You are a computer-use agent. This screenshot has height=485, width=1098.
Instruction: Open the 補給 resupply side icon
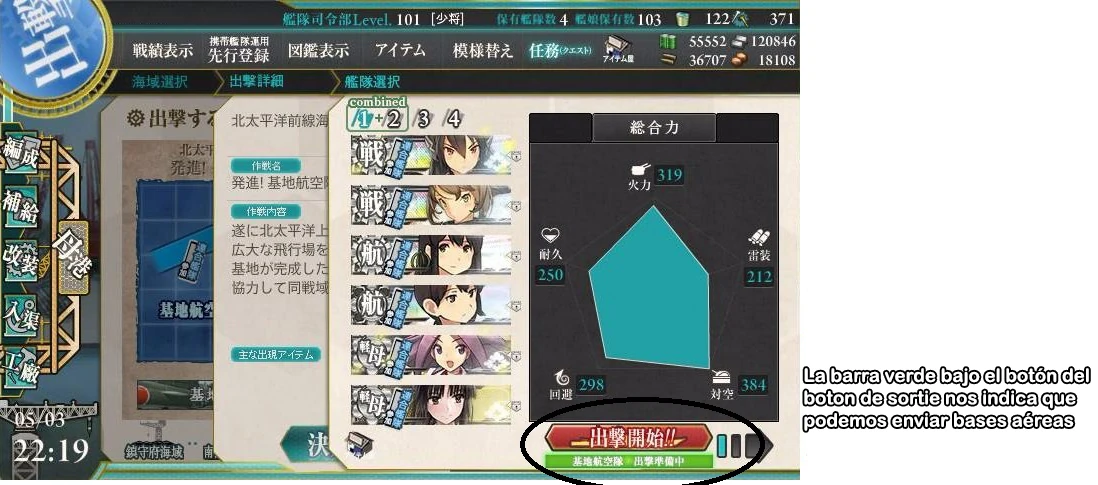click(x=21, y=210)
